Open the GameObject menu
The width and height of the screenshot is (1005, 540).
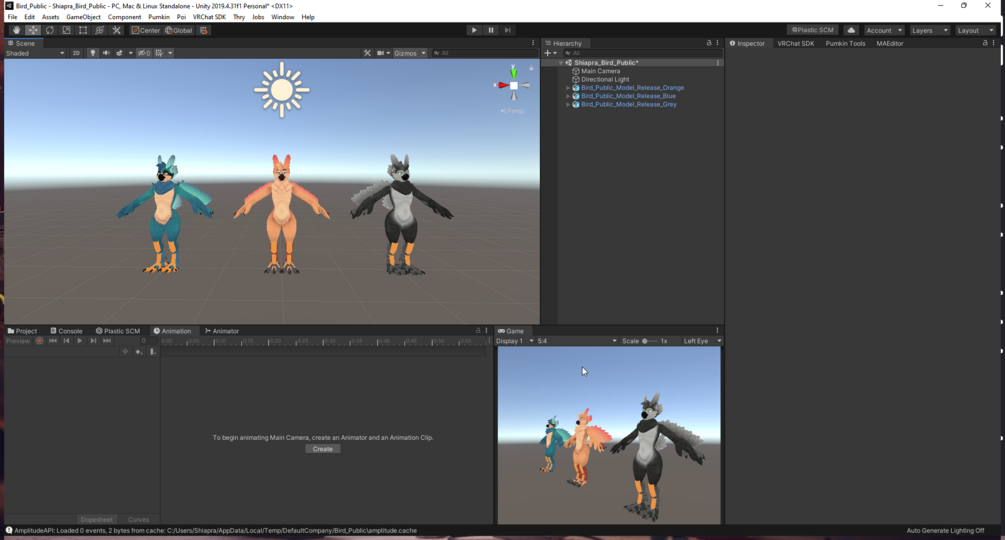(x=83, y=17)
